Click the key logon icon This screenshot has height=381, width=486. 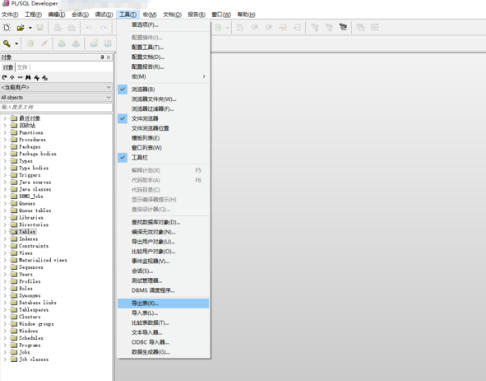(x=7, y=44)
